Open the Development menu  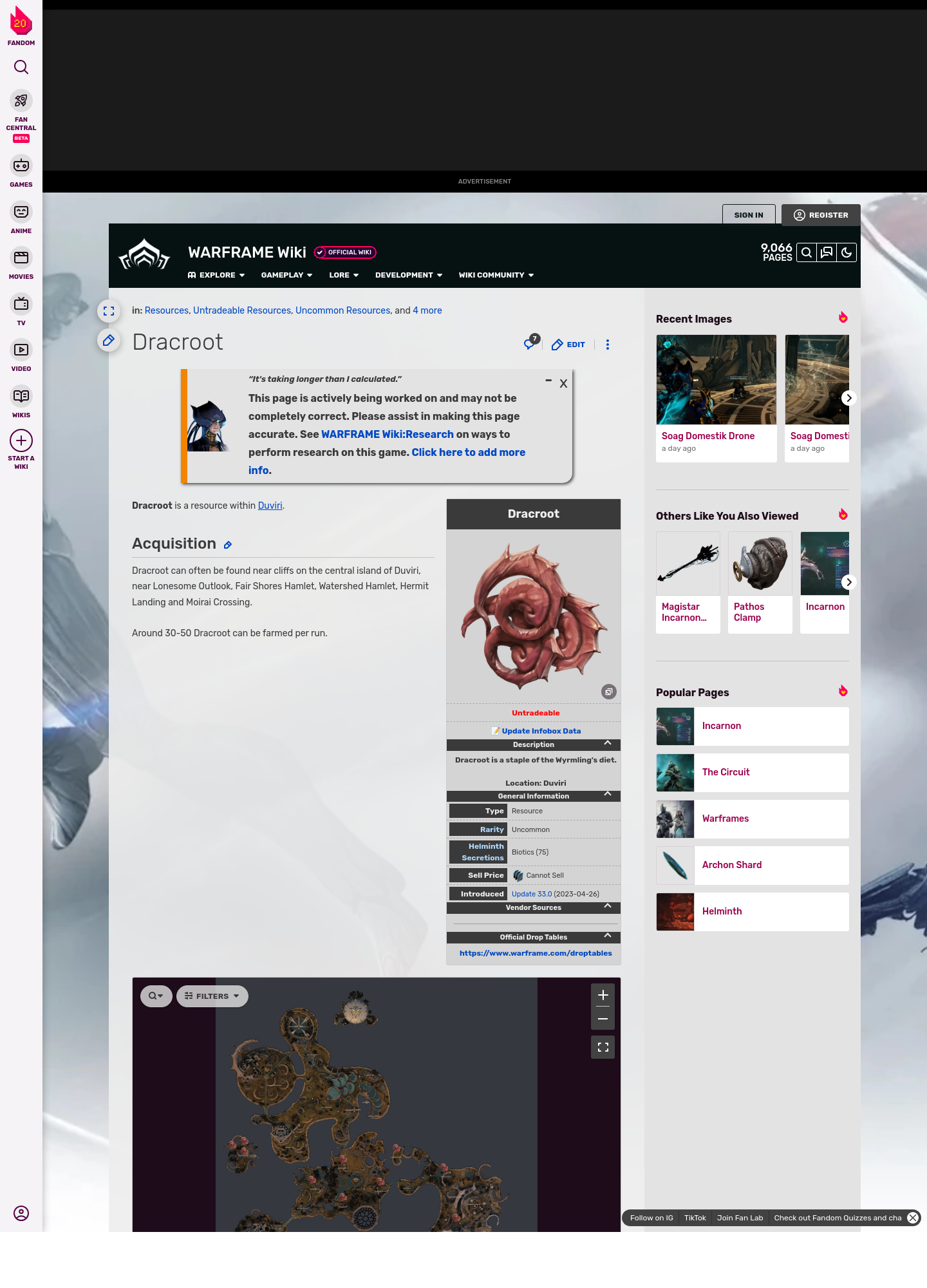click(409, 275)
